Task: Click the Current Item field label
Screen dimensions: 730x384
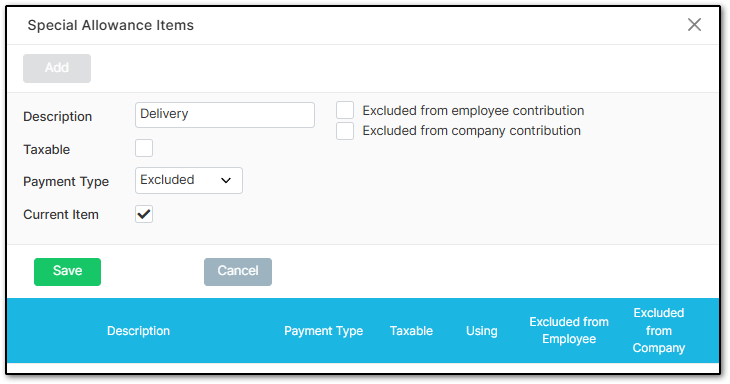Action: click(x=61, y=215)
